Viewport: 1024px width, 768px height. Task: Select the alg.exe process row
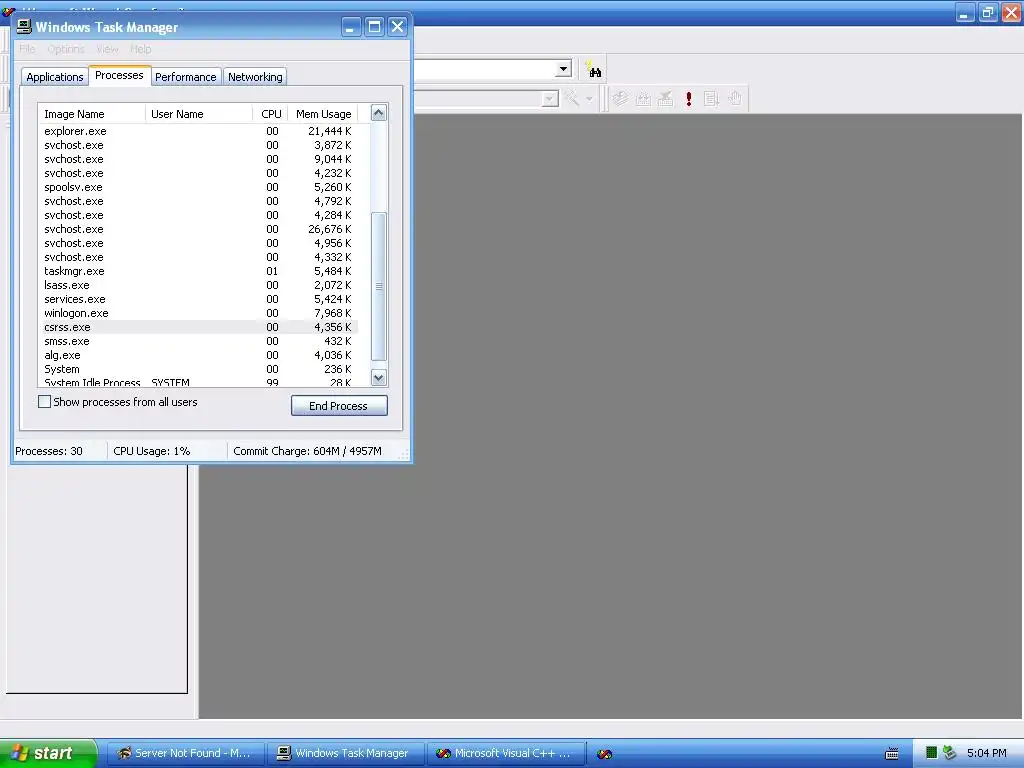(x=198, y=355)
